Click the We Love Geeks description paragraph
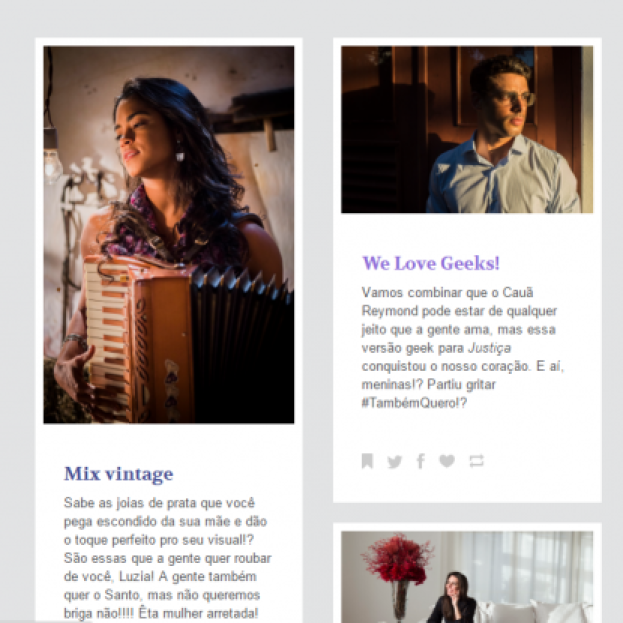The image size is (623, 623). (463, 348)
